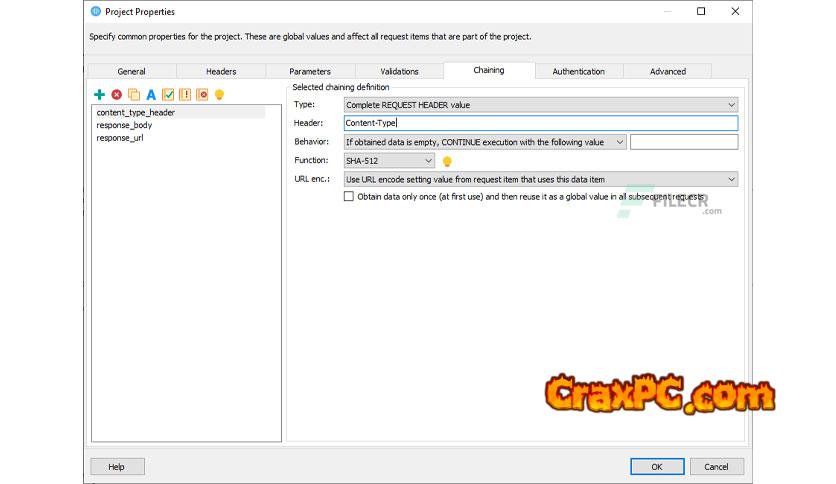Click the Project Properties window title icon
This screenshot has width=836, height=484.
(x=95, y=11)
